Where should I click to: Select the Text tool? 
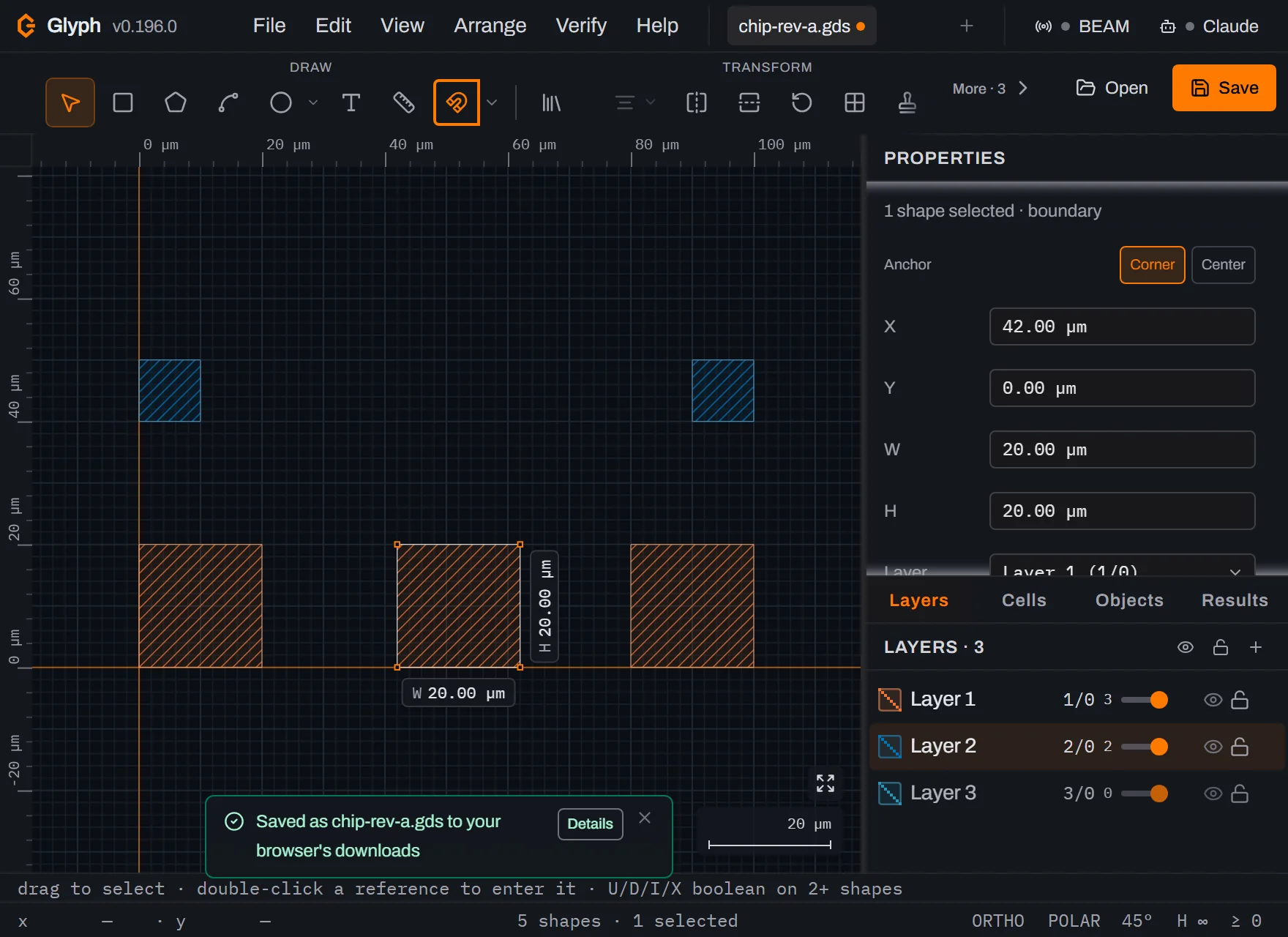[x=351, y=102]
